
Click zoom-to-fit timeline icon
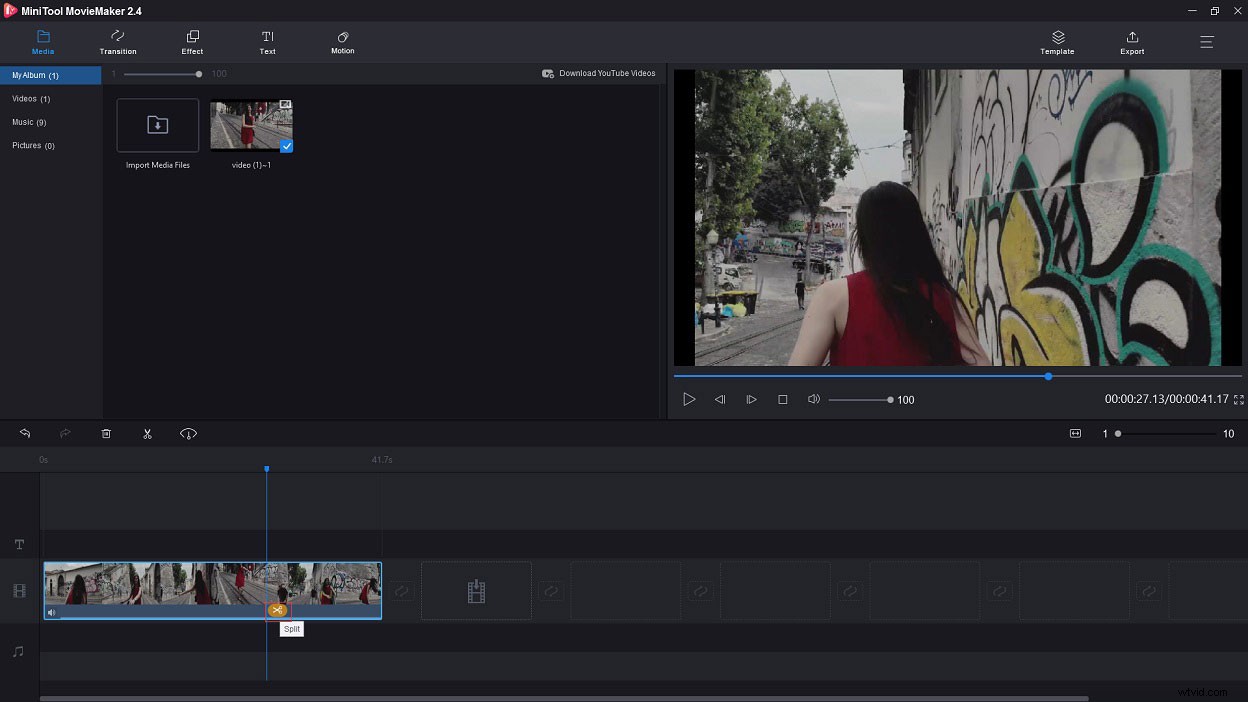click(x=1075, y=434)
